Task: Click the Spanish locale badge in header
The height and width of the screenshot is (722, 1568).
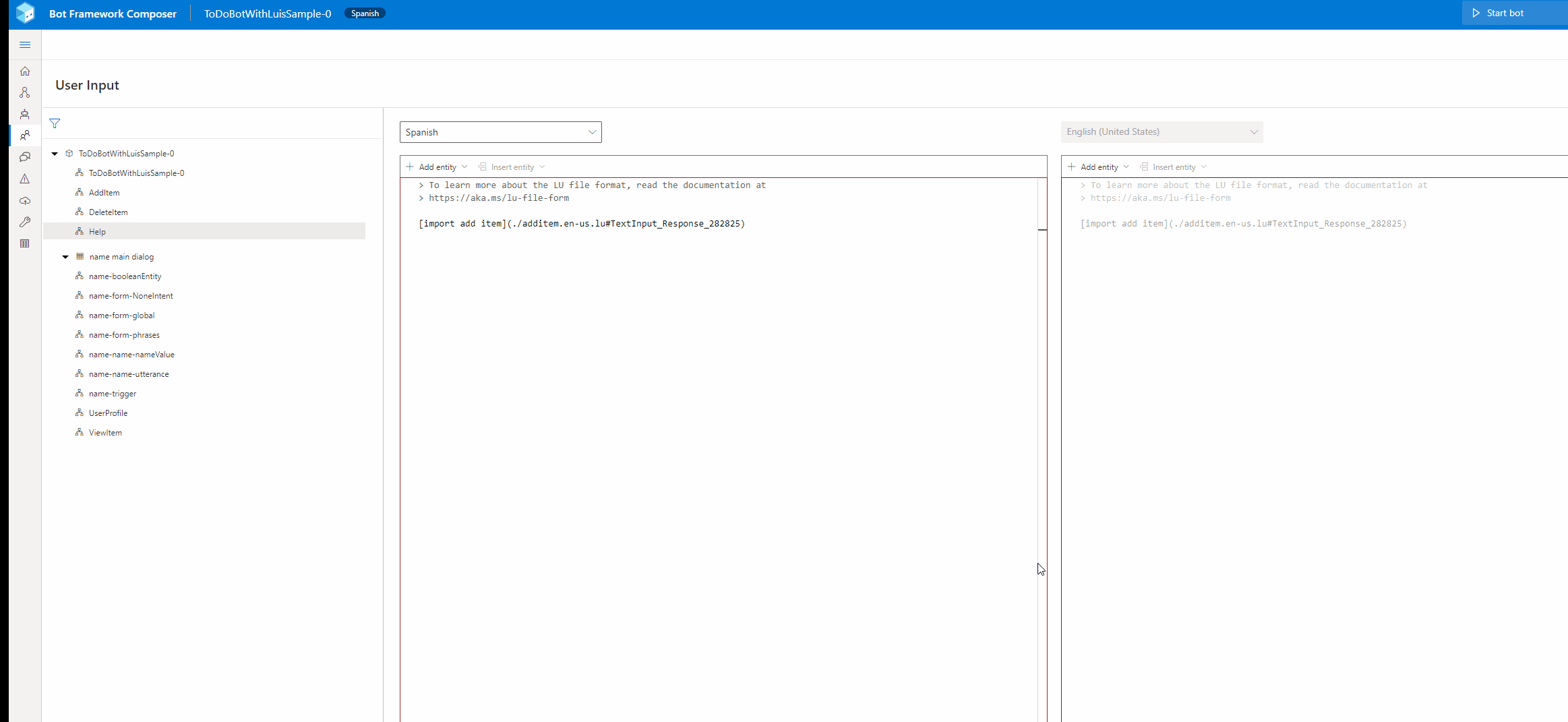Action: (365, 13)
